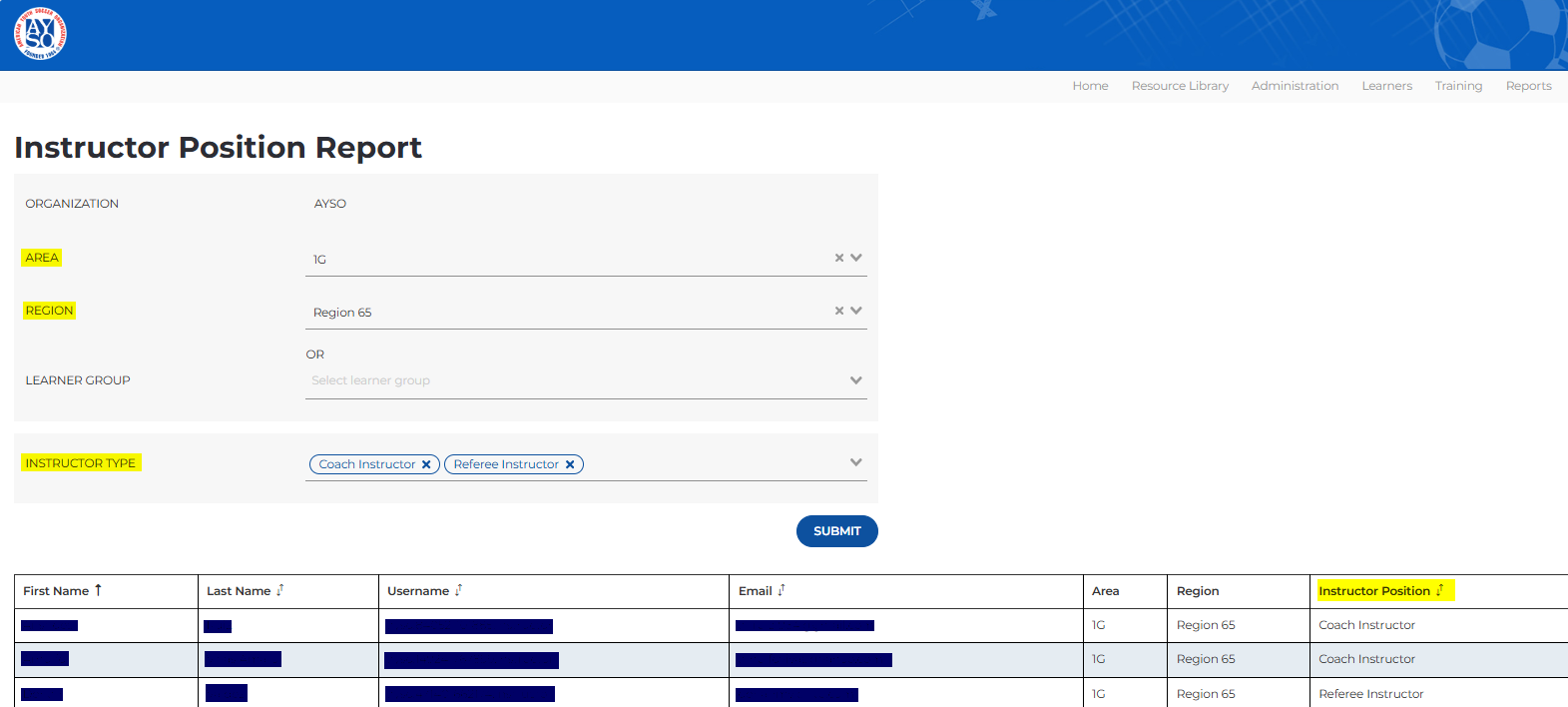Viewport: 1568px width, 707px height.
Task: Clear the Area 1G selection
Action: click(x=839, y=258)
